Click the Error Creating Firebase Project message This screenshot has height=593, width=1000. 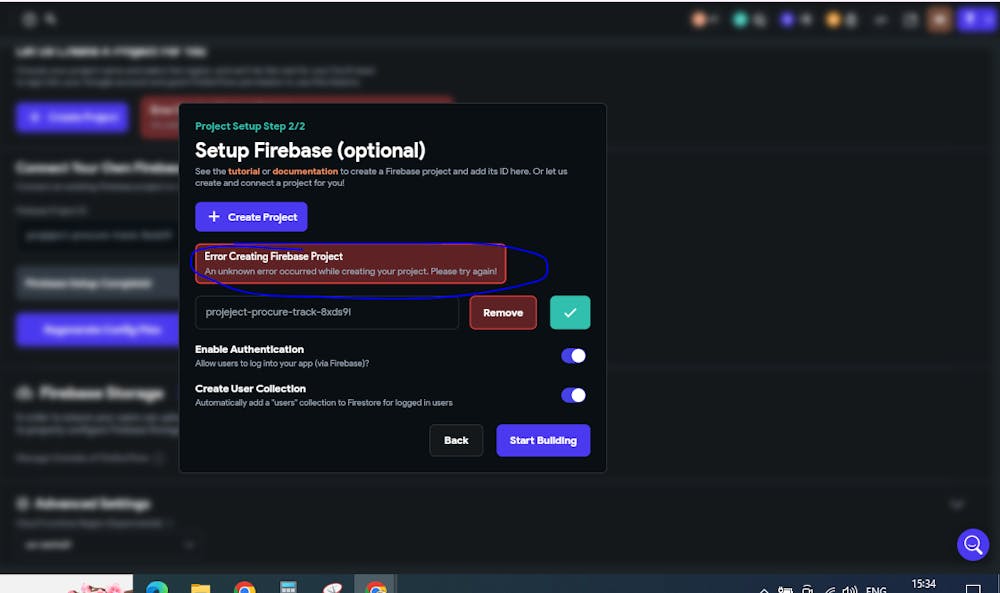[x=350, y=263]
